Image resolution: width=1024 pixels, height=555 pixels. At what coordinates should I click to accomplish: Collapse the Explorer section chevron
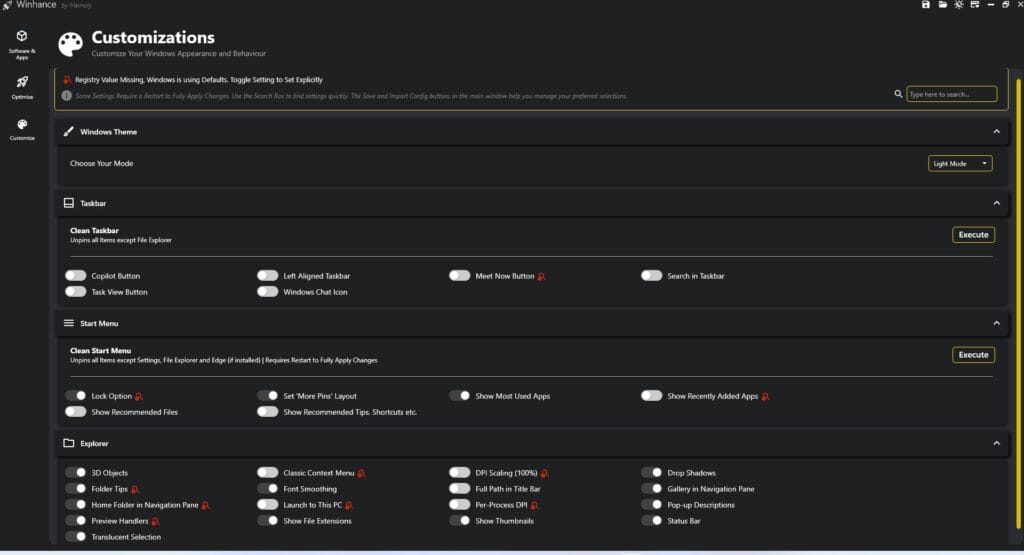pyautogui.click(x=996, y=443)
